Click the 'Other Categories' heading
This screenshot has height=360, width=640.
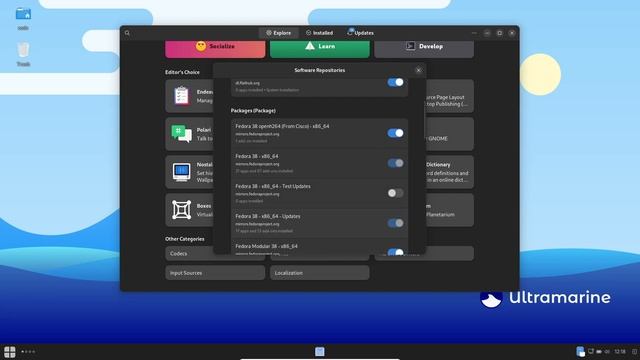pyautogui.click(x=184, y=239)
